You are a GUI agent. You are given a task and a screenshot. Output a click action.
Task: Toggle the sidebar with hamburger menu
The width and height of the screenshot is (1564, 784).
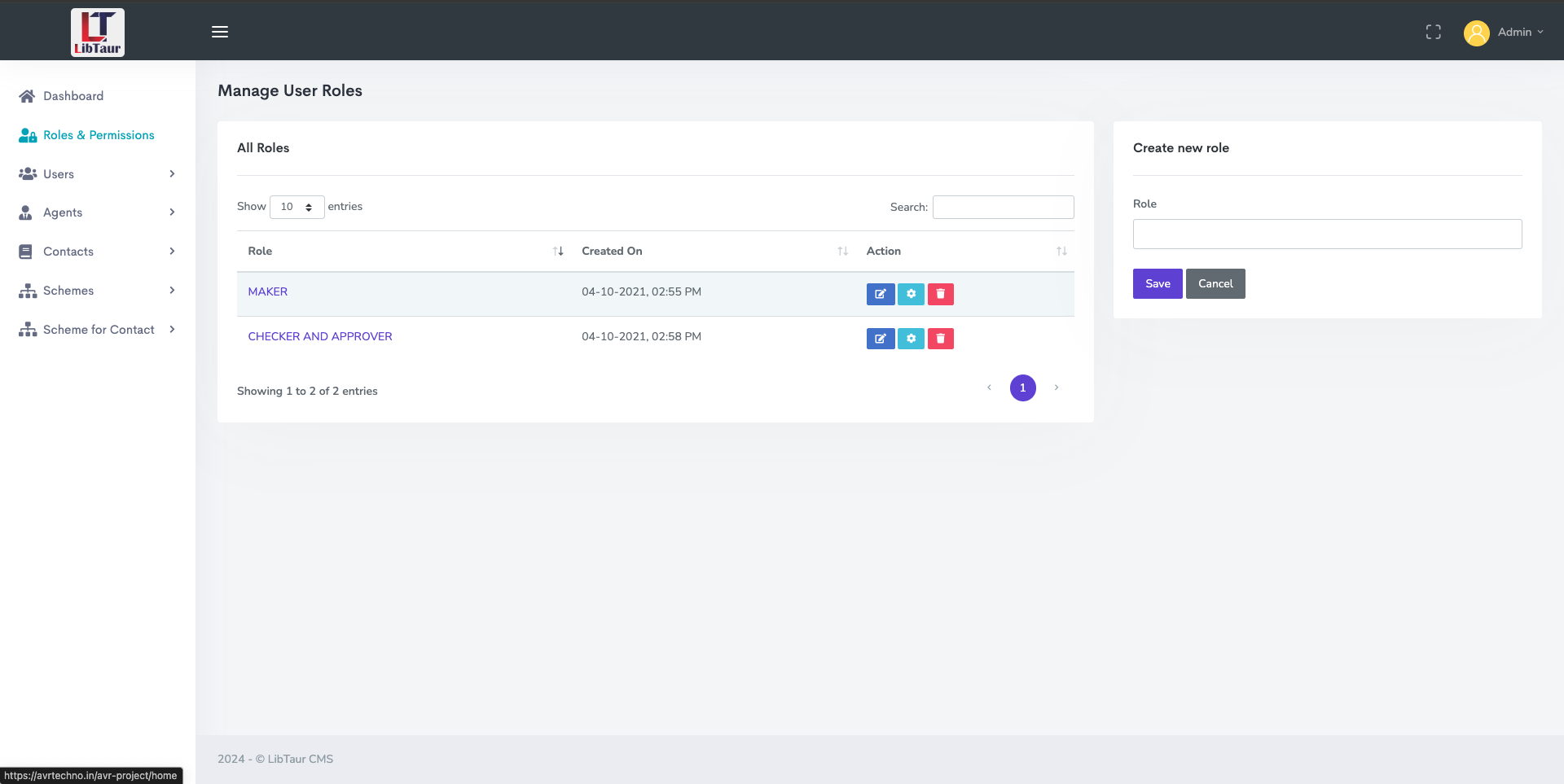pos(220,32)
